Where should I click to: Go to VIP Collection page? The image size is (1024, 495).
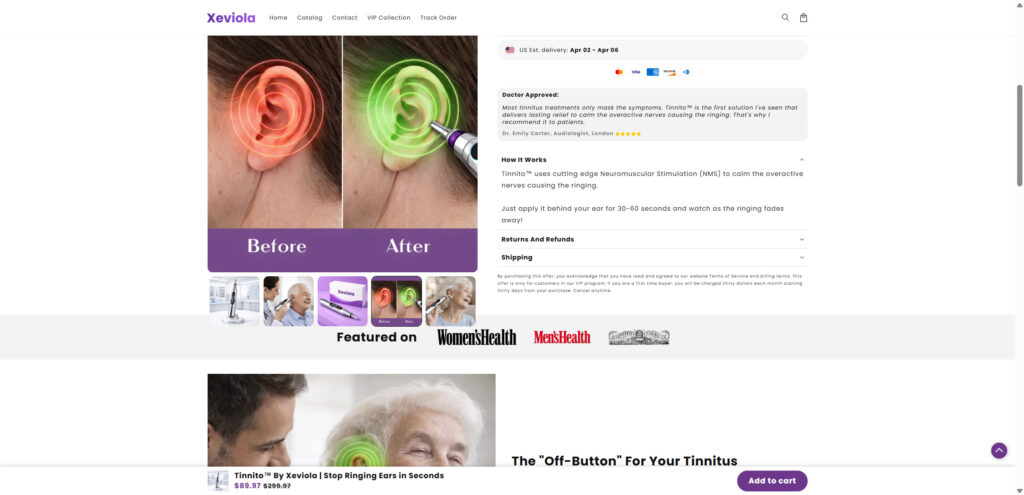click(389, 18)
